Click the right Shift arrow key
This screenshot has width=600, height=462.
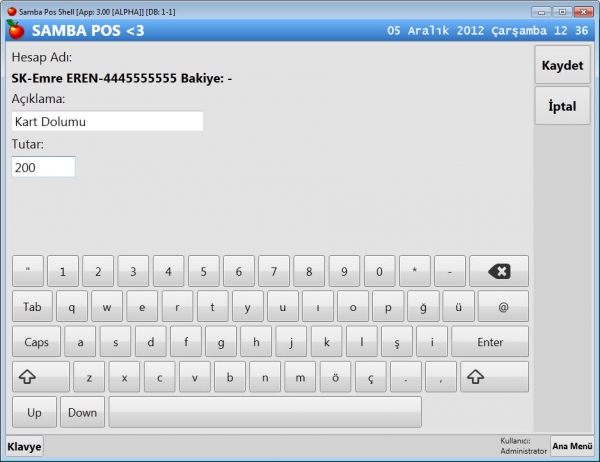(x=494, y=377)
